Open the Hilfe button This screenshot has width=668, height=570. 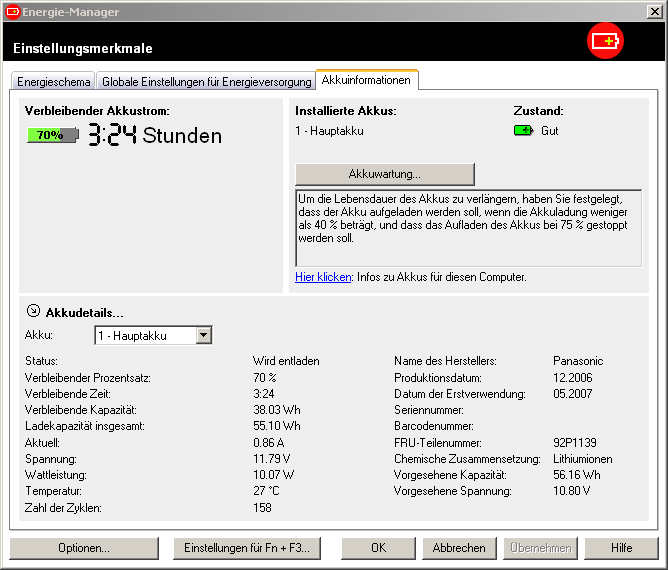click(622, 548)
